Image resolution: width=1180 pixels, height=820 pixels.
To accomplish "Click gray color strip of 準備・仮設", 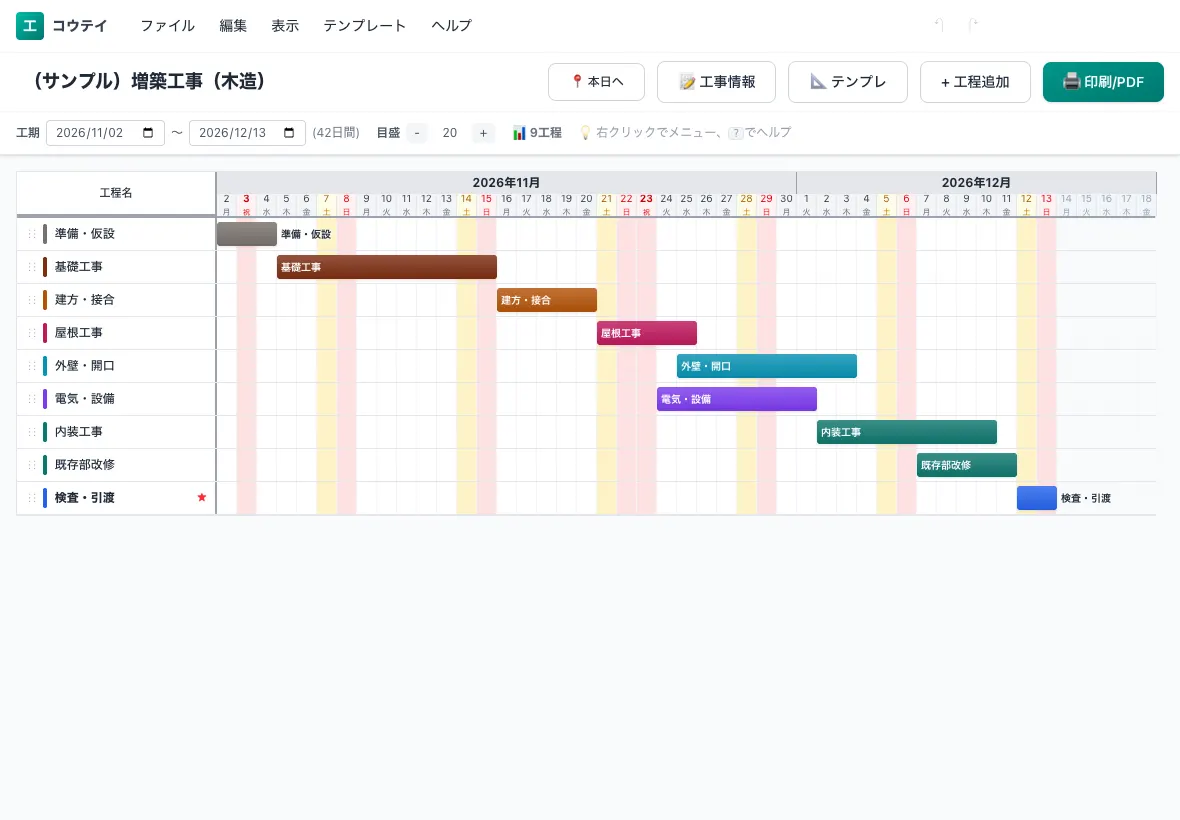I will pos(45,234).
